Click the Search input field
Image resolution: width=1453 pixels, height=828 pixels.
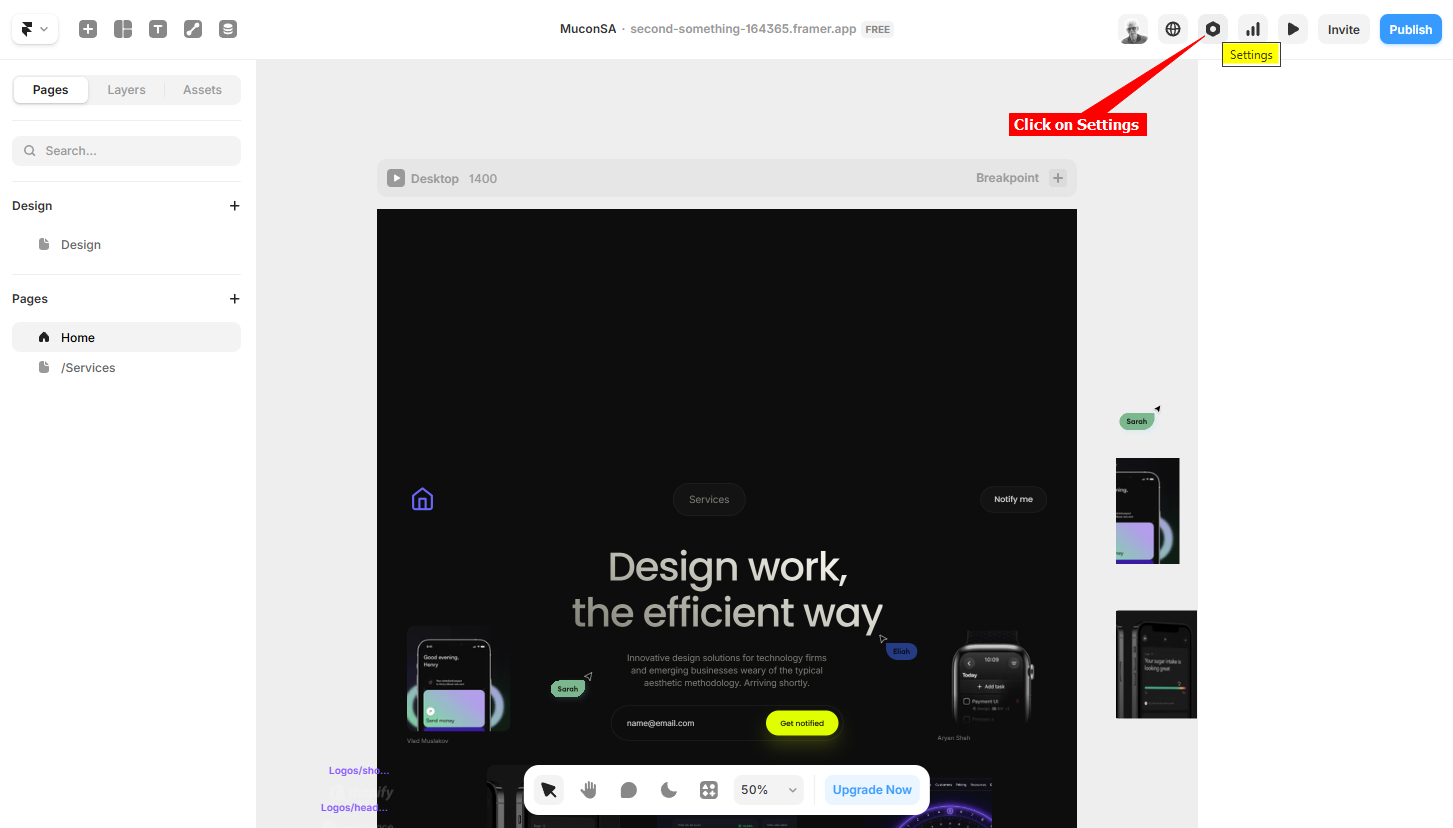(126, 151)
